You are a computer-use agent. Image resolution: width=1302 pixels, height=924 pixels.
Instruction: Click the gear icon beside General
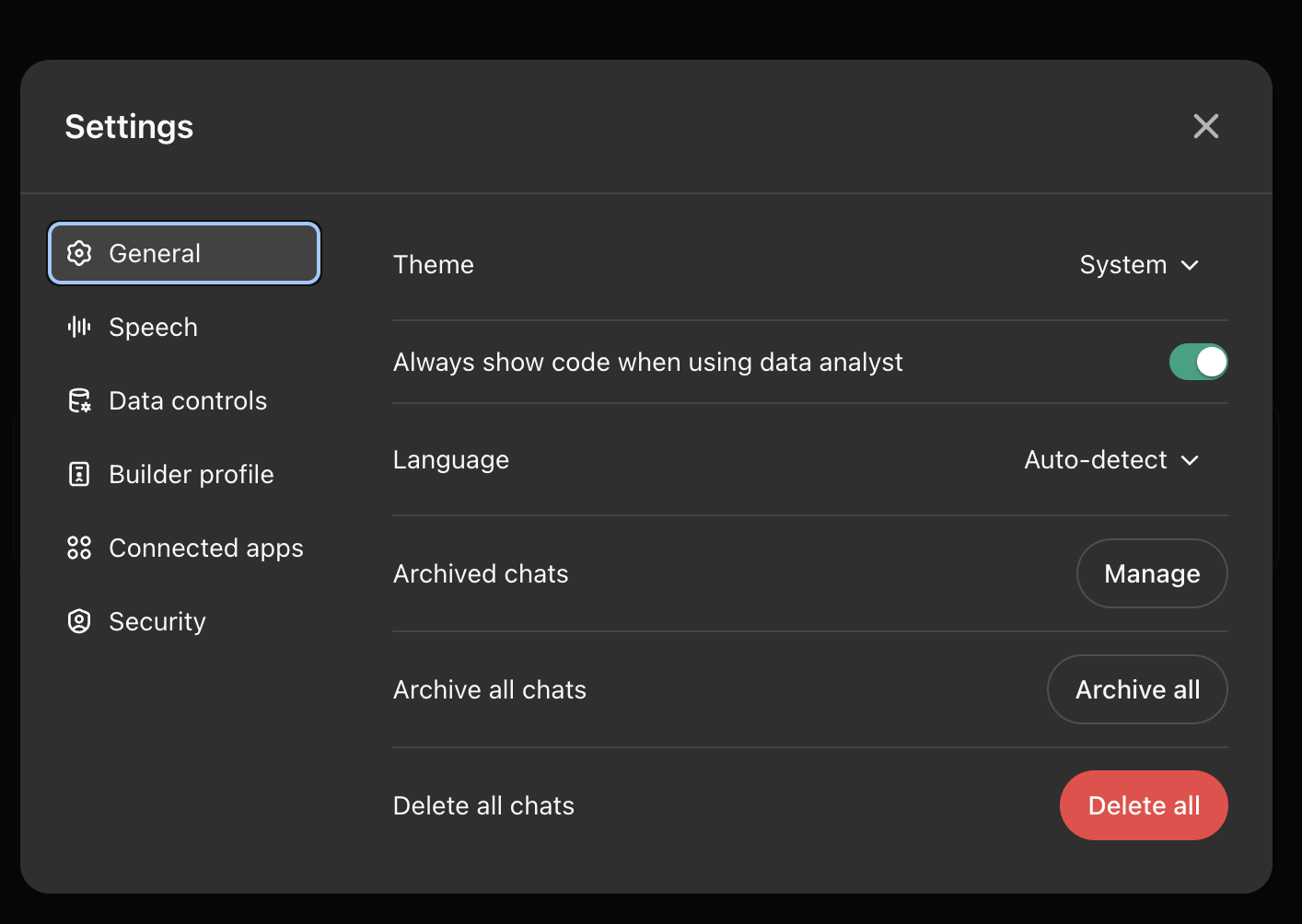point(79,253)
